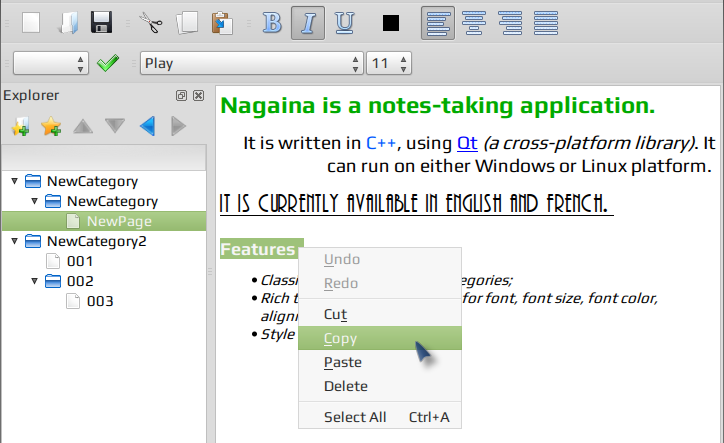This screenshot has height=443, width=724.
Task: Toggle bold formatting
Action: coord(272,23)
